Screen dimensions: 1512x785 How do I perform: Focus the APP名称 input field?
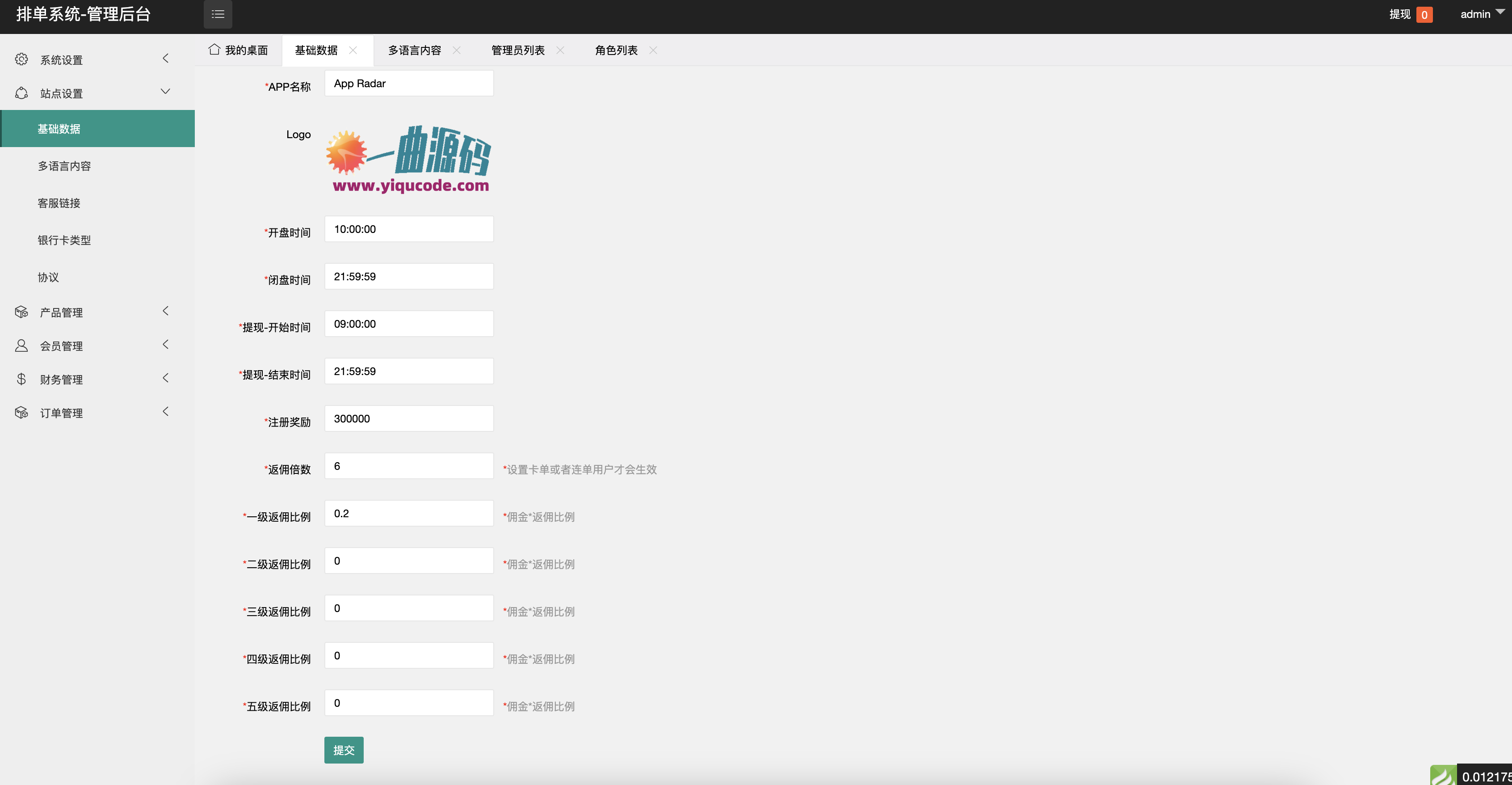(409, 84)
